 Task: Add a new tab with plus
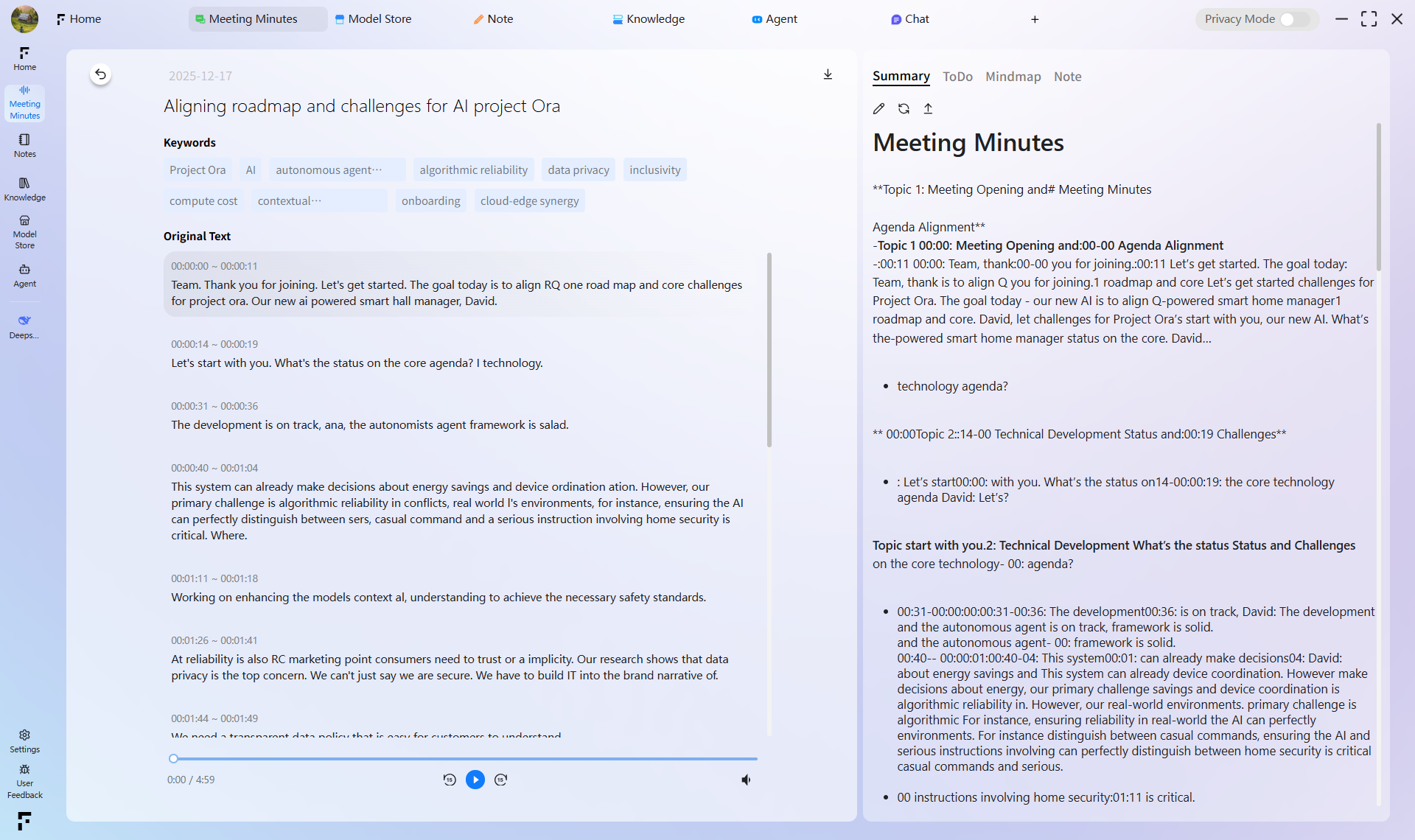tap(1035, 19)
